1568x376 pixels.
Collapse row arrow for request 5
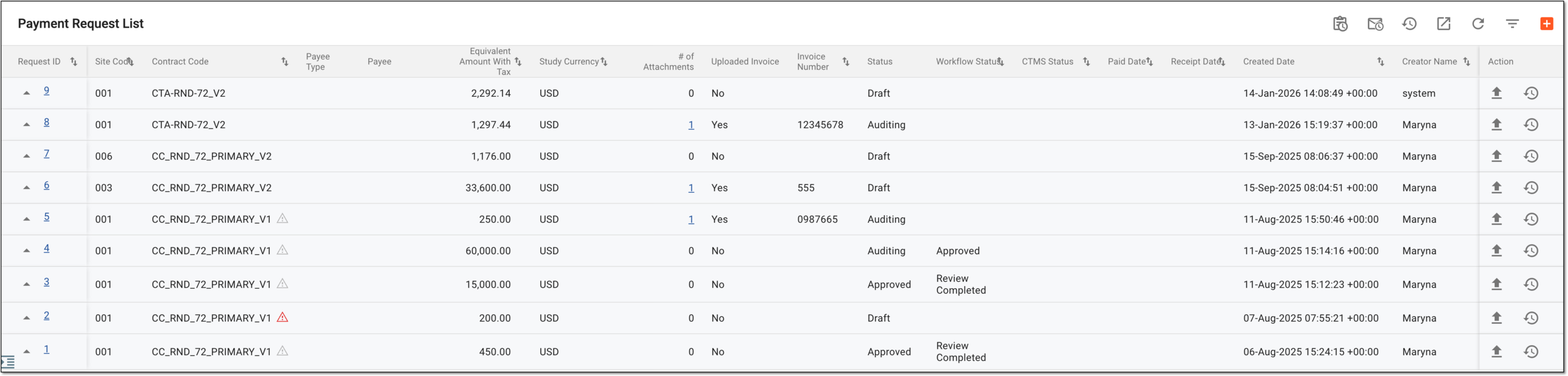[26, 218]
